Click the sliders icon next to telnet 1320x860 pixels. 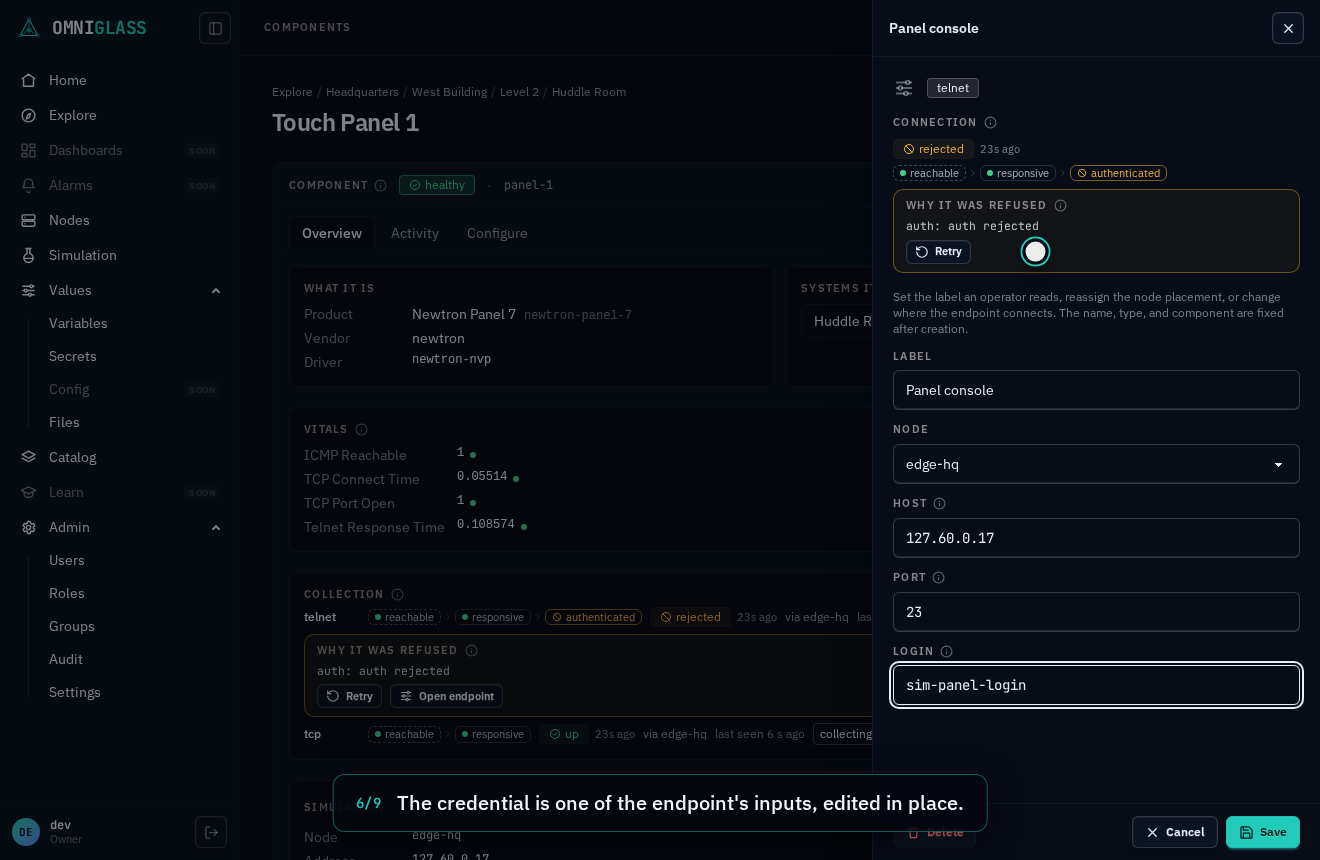pos(904,88)
